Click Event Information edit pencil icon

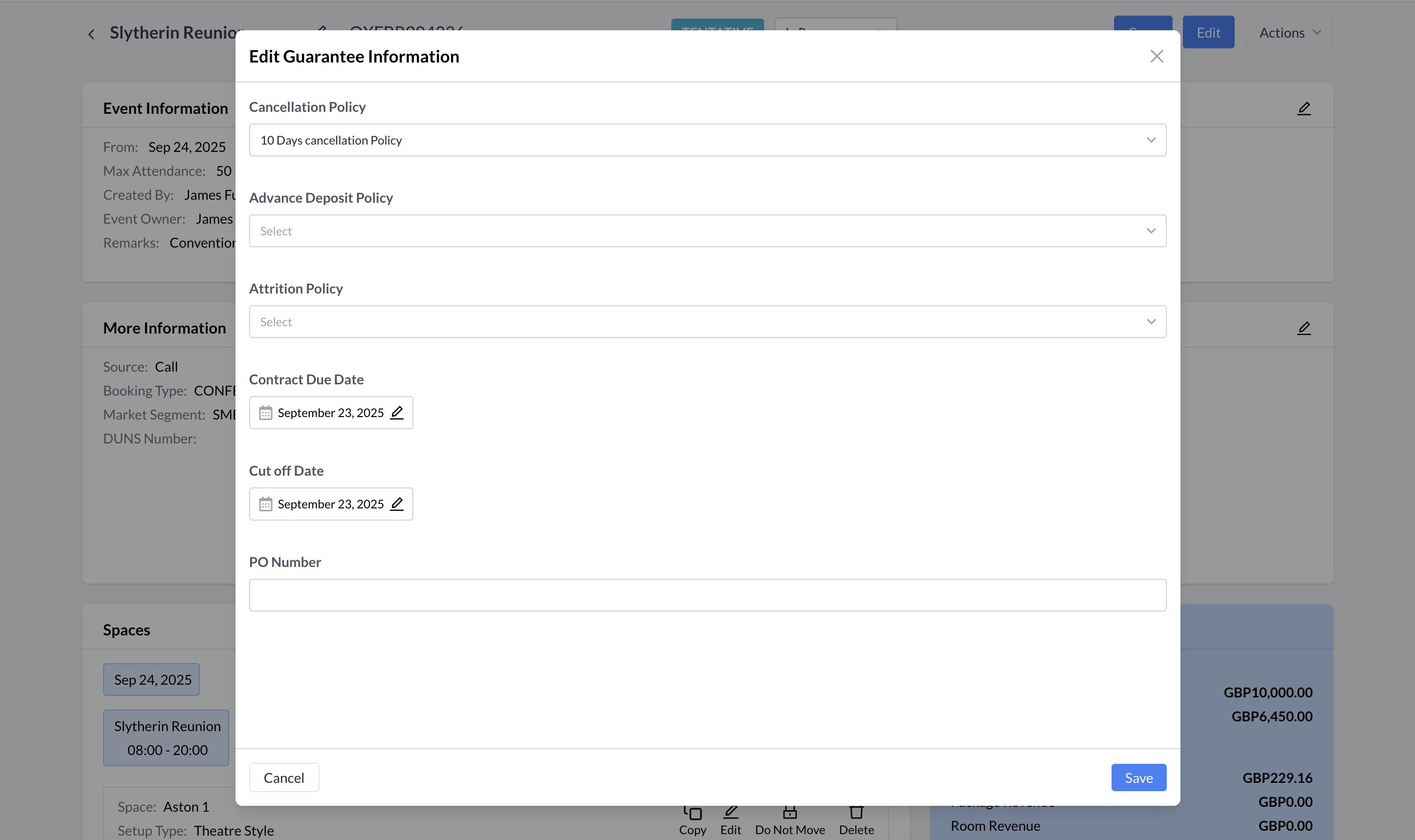[1304, 108]
